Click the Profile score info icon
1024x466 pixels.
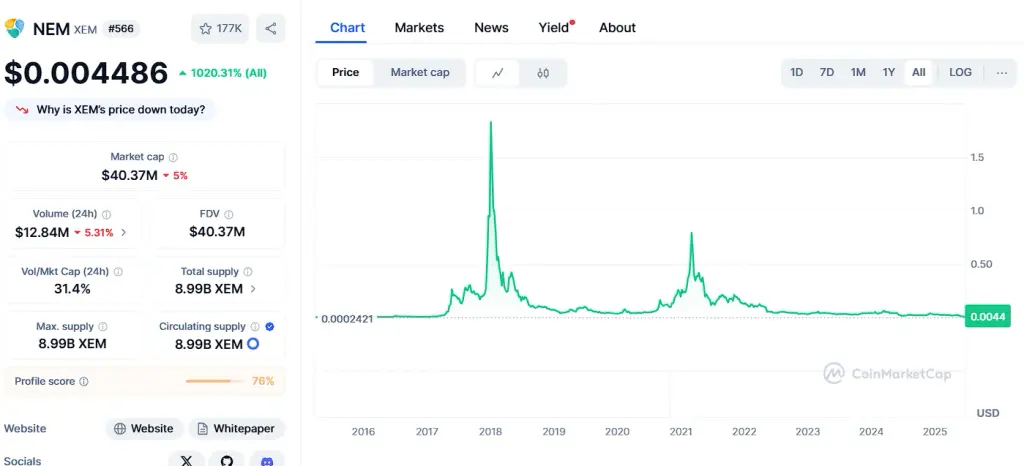pos(84,381)
